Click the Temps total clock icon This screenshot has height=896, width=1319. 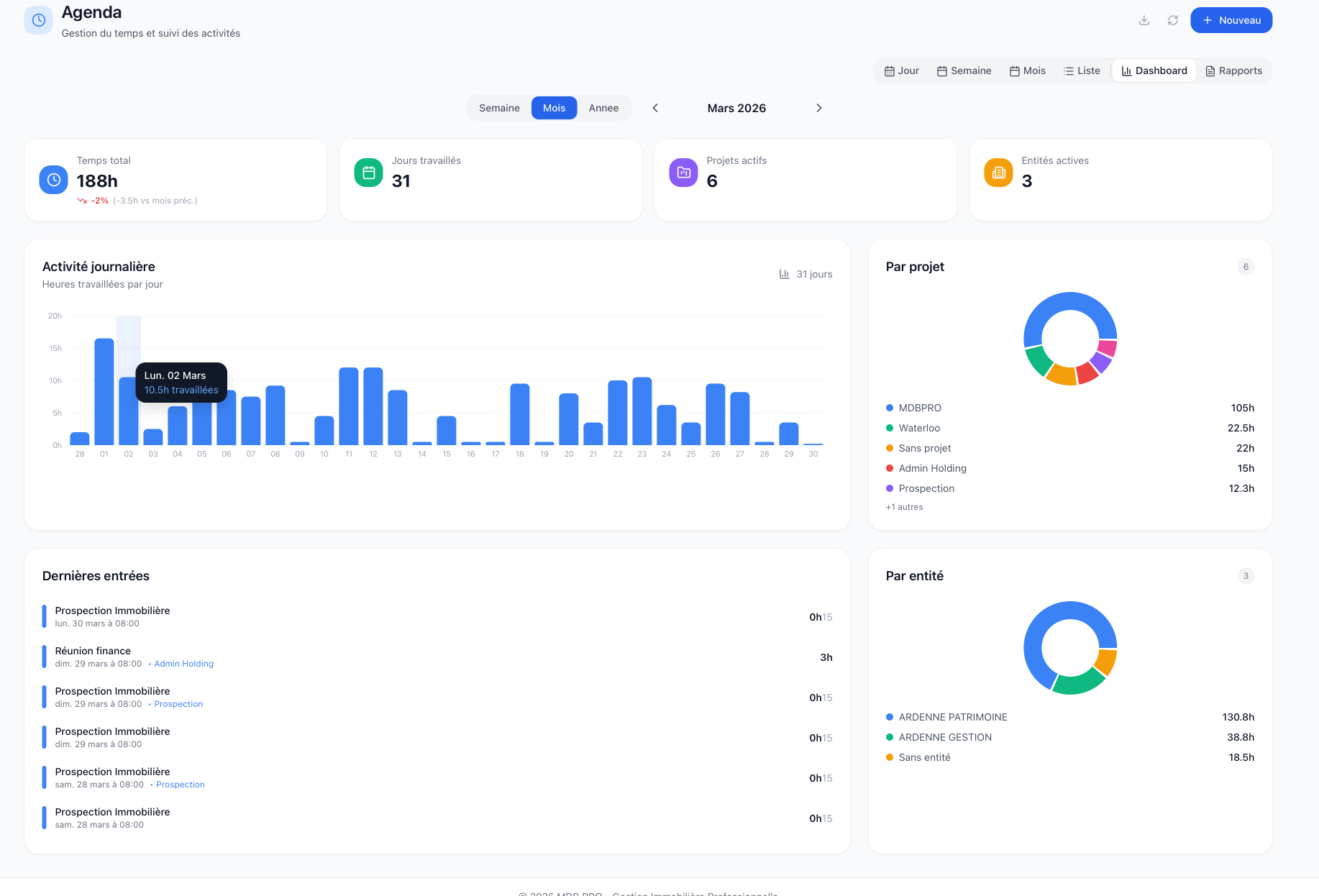coord(53,180)
